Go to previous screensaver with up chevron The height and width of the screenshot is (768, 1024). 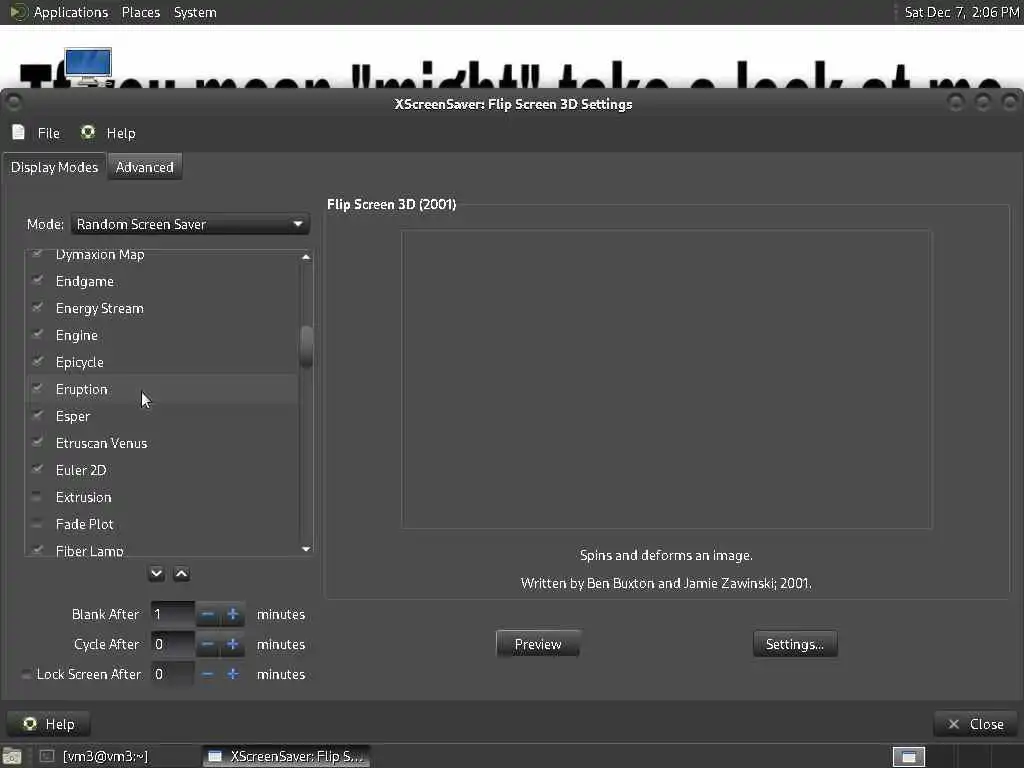182,573
